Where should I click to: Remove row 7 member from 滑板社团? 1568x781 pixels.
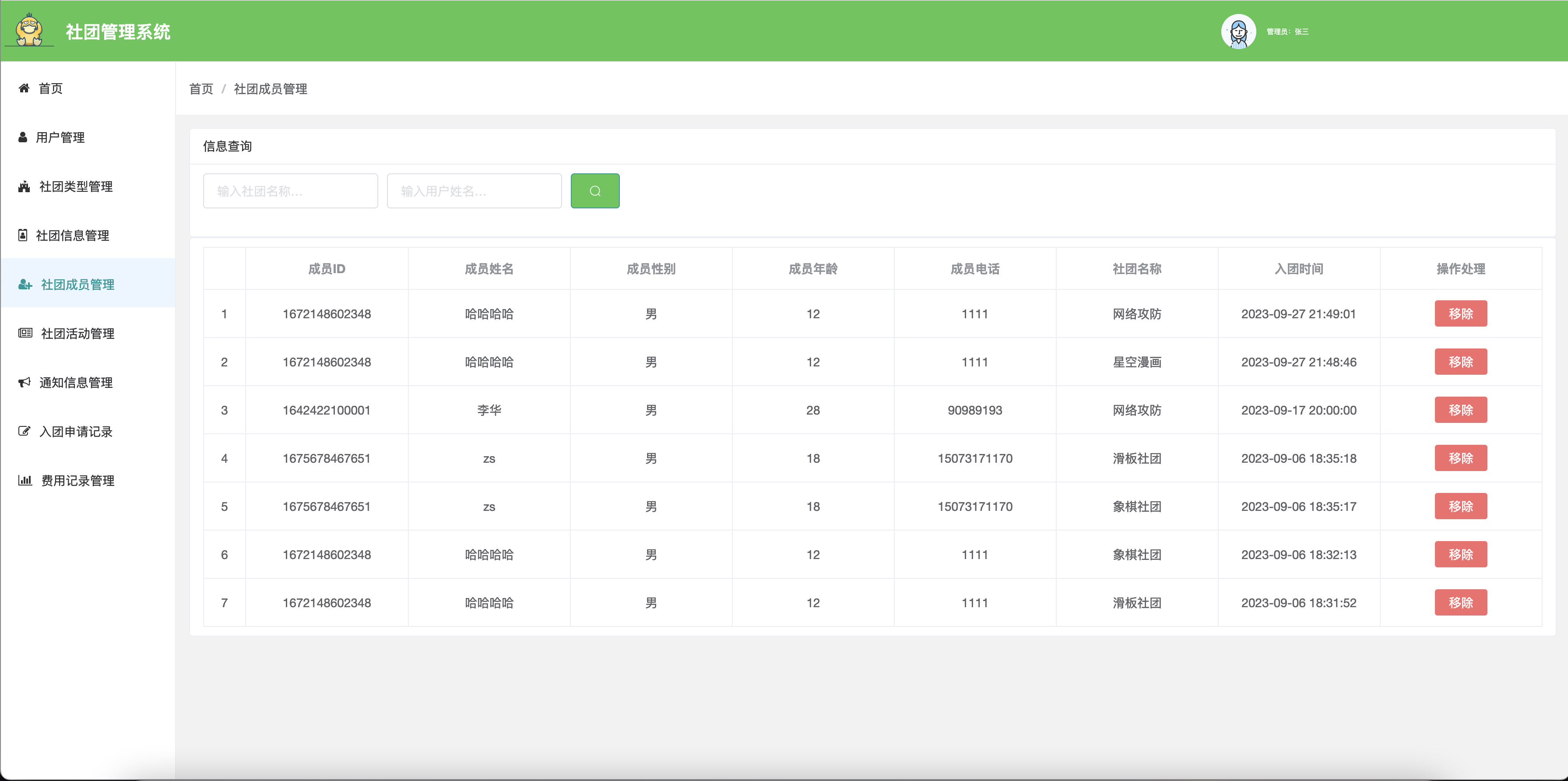coord(1460,602)
